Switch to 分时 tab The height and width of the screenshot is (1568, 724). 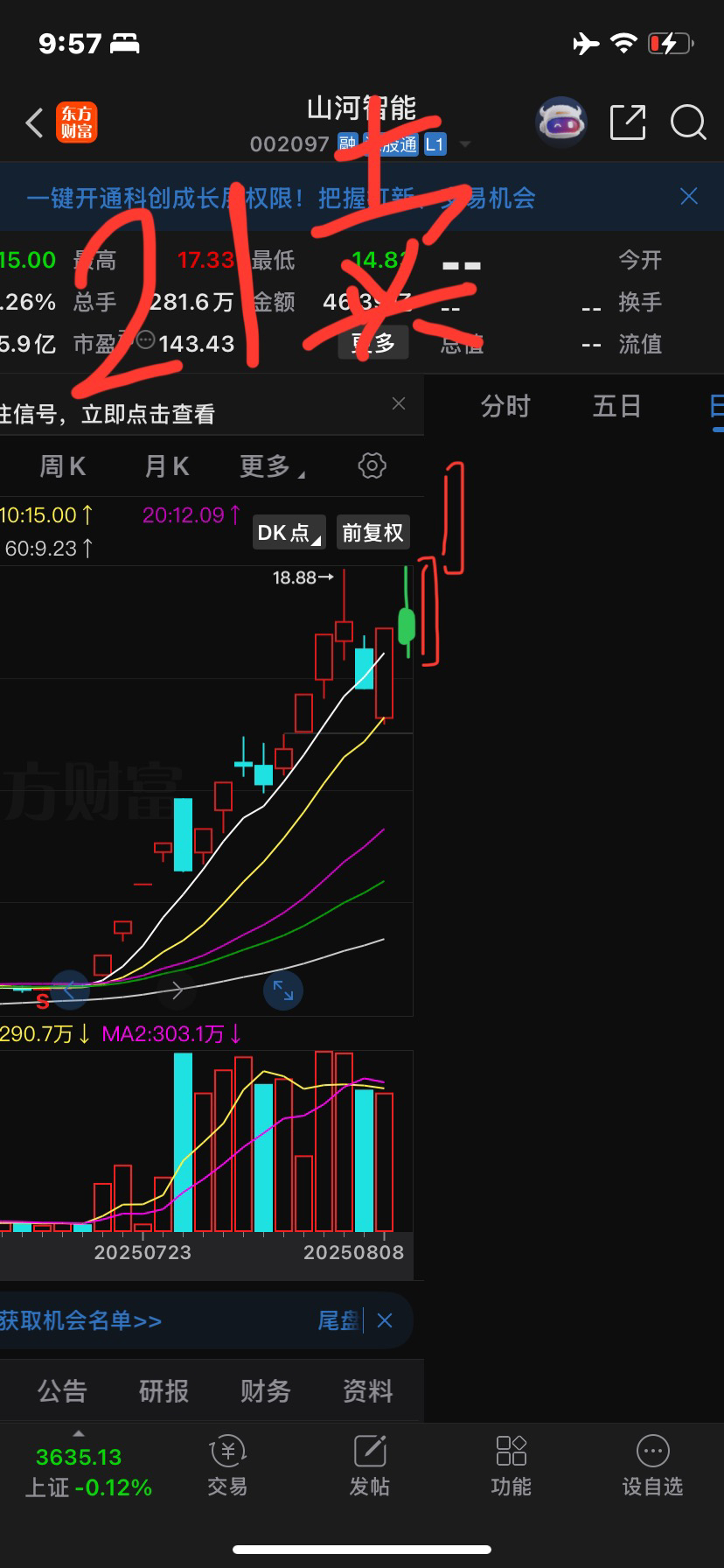click(505, 406)
